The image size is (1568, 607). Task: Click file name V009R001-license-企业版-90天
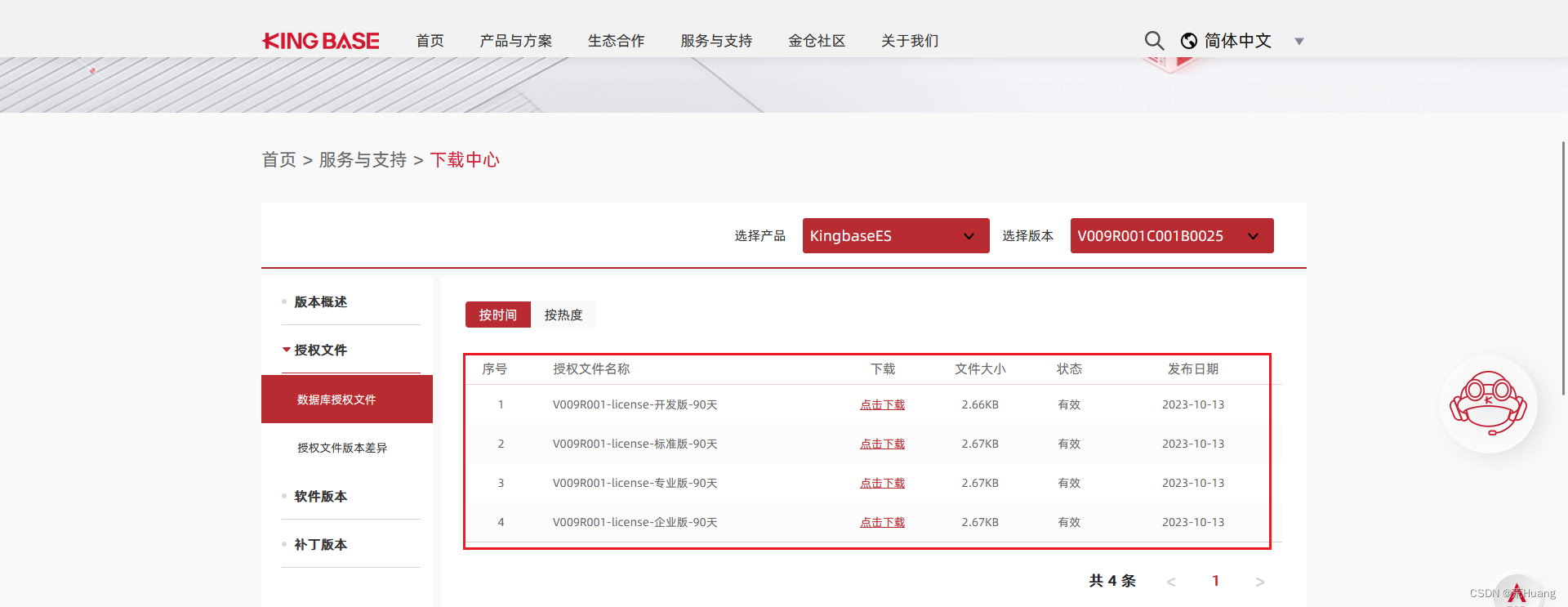pos(635,522)
